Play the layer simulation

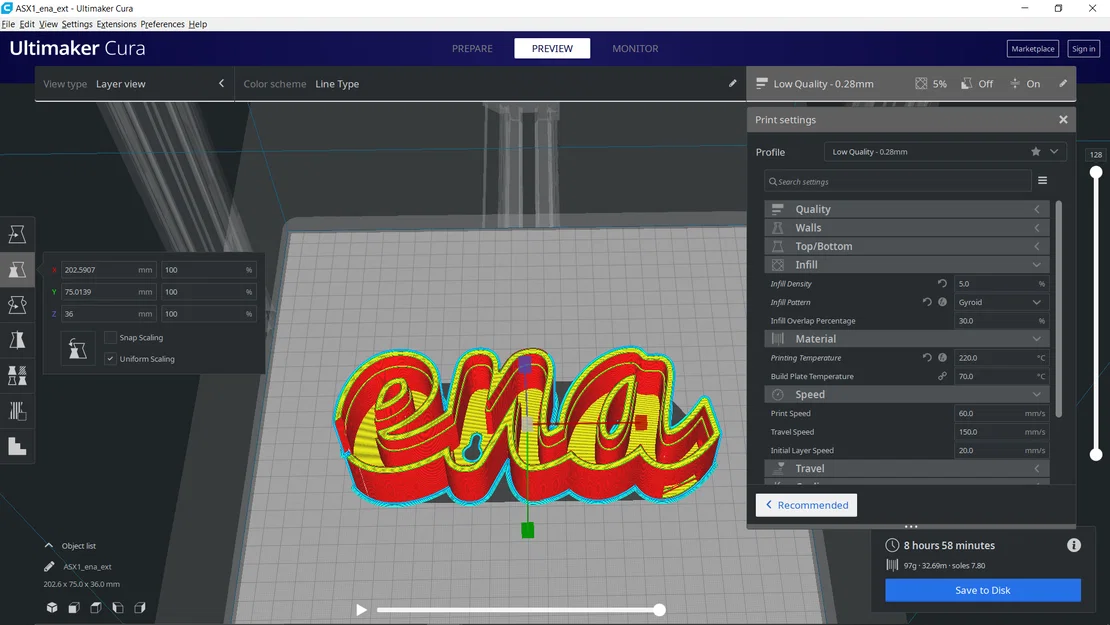click(361, 609)
